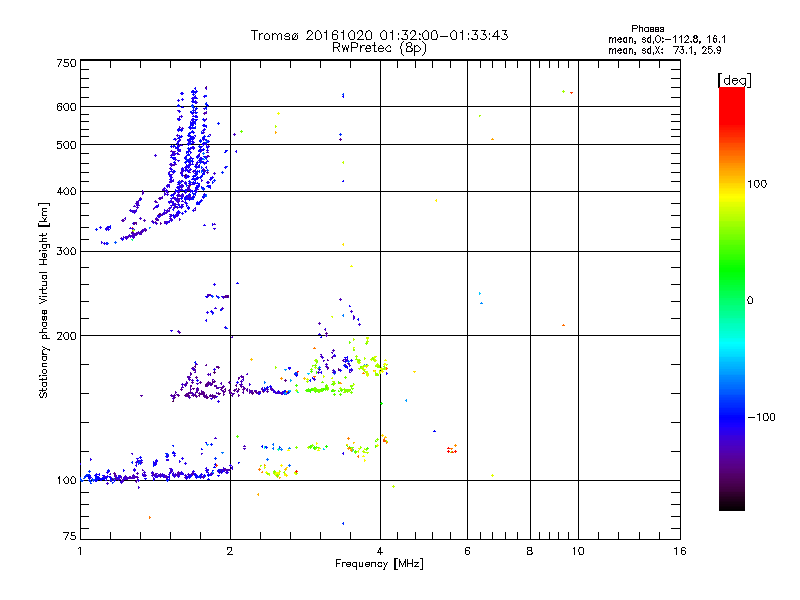Click the x-axis tick label '10'

[578, 551]
